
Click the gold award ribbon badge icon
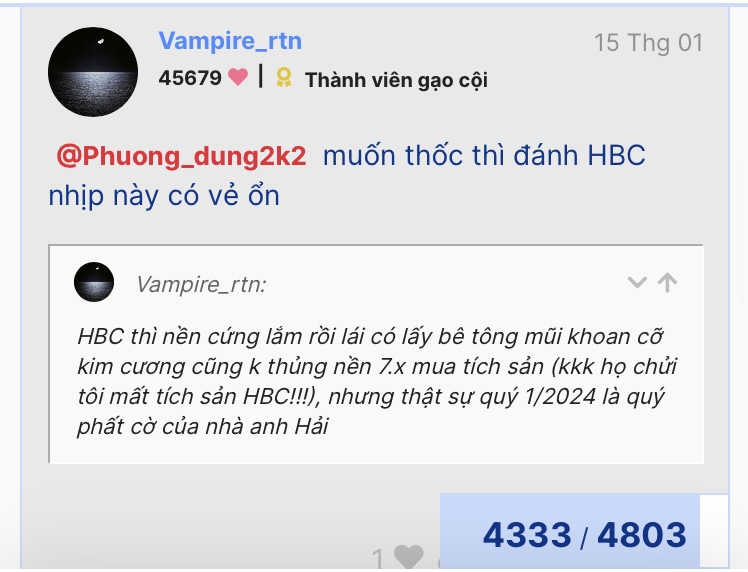pyautogui.click(x=284, y=77)
